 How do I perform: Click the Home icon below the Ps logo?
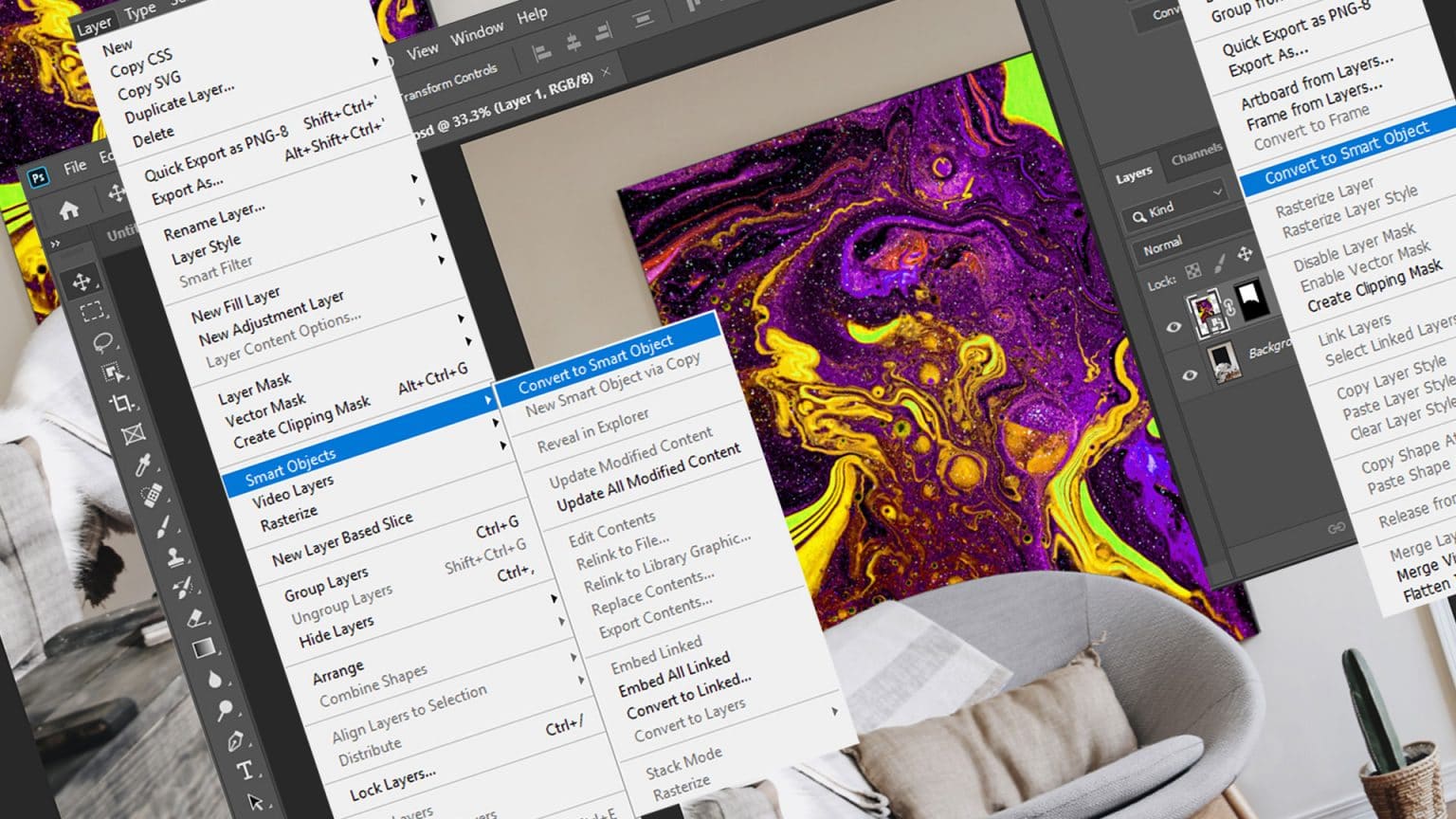tap(69, 210)
